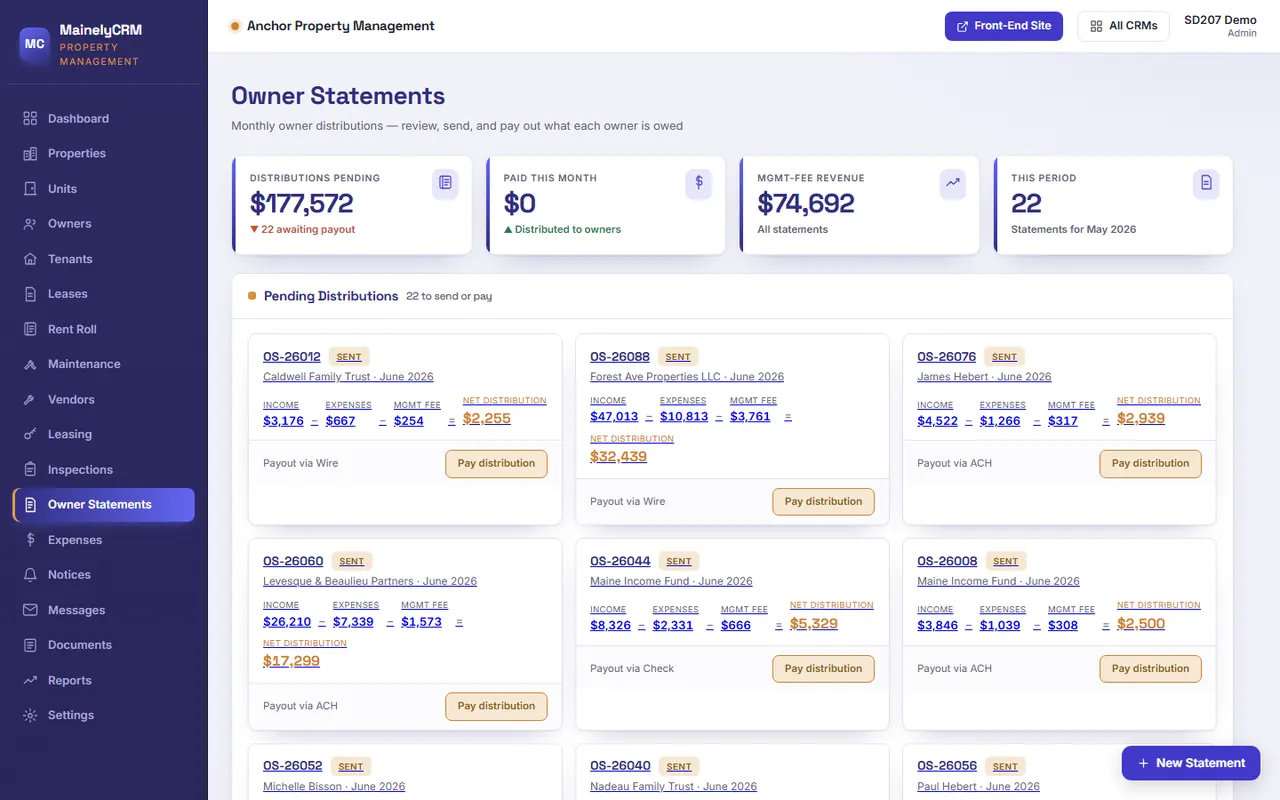Click Levesque & Beaulieu Partners · June 2026
The height and width of the screenshot is (800, 1280).
pos(370,581)
